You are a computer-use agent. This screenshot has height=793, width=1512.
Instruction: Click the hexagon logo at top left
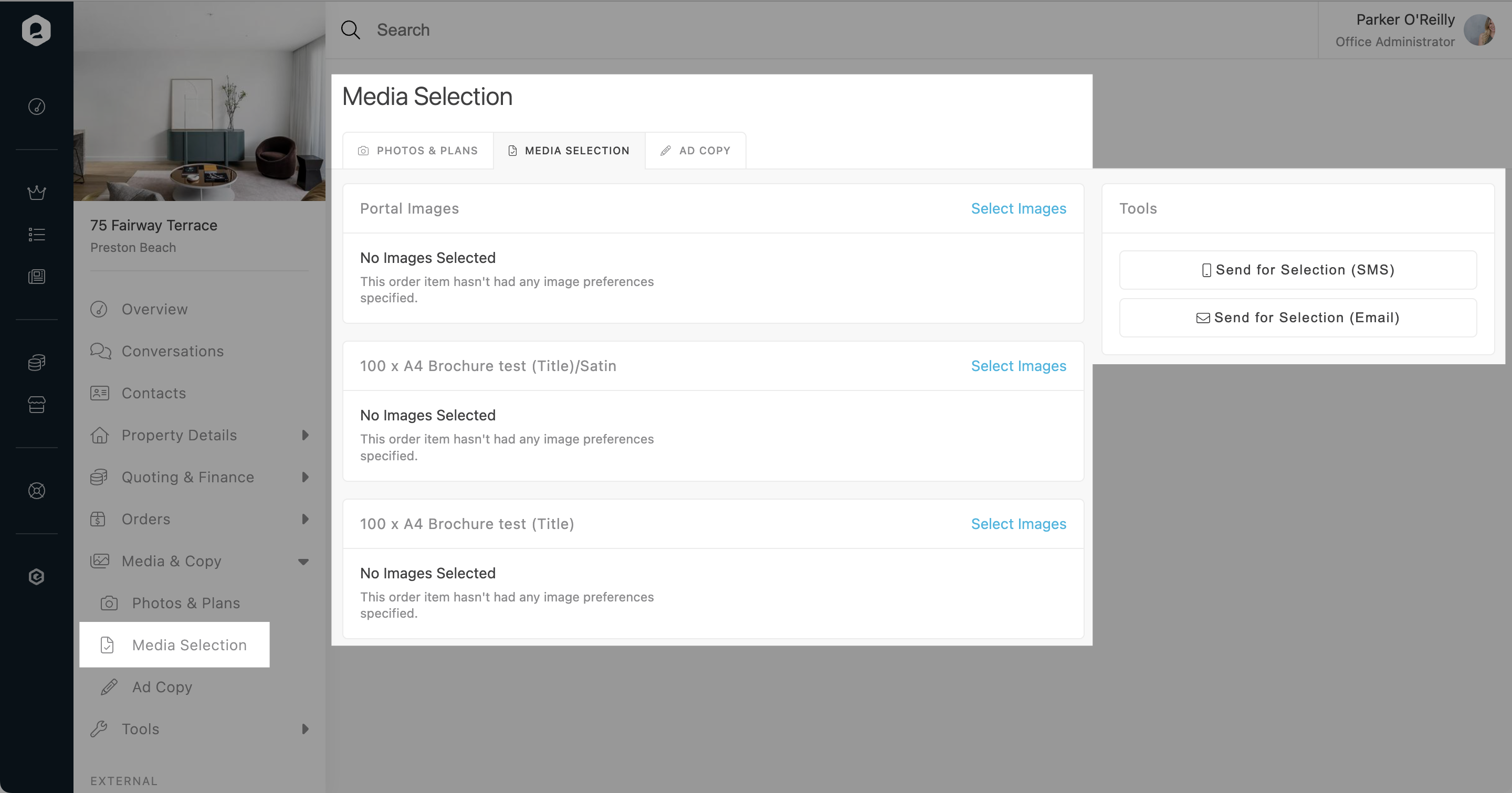click(36, 30)
